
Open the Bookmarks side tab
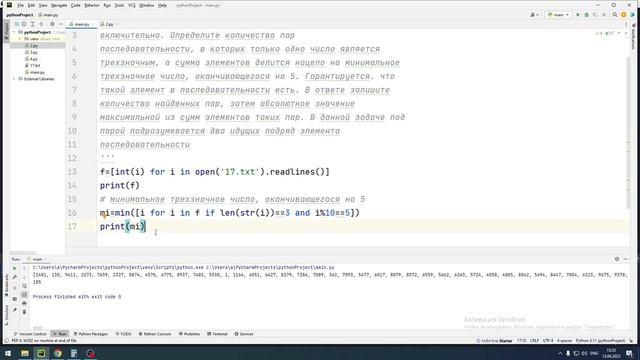[6, 285]
